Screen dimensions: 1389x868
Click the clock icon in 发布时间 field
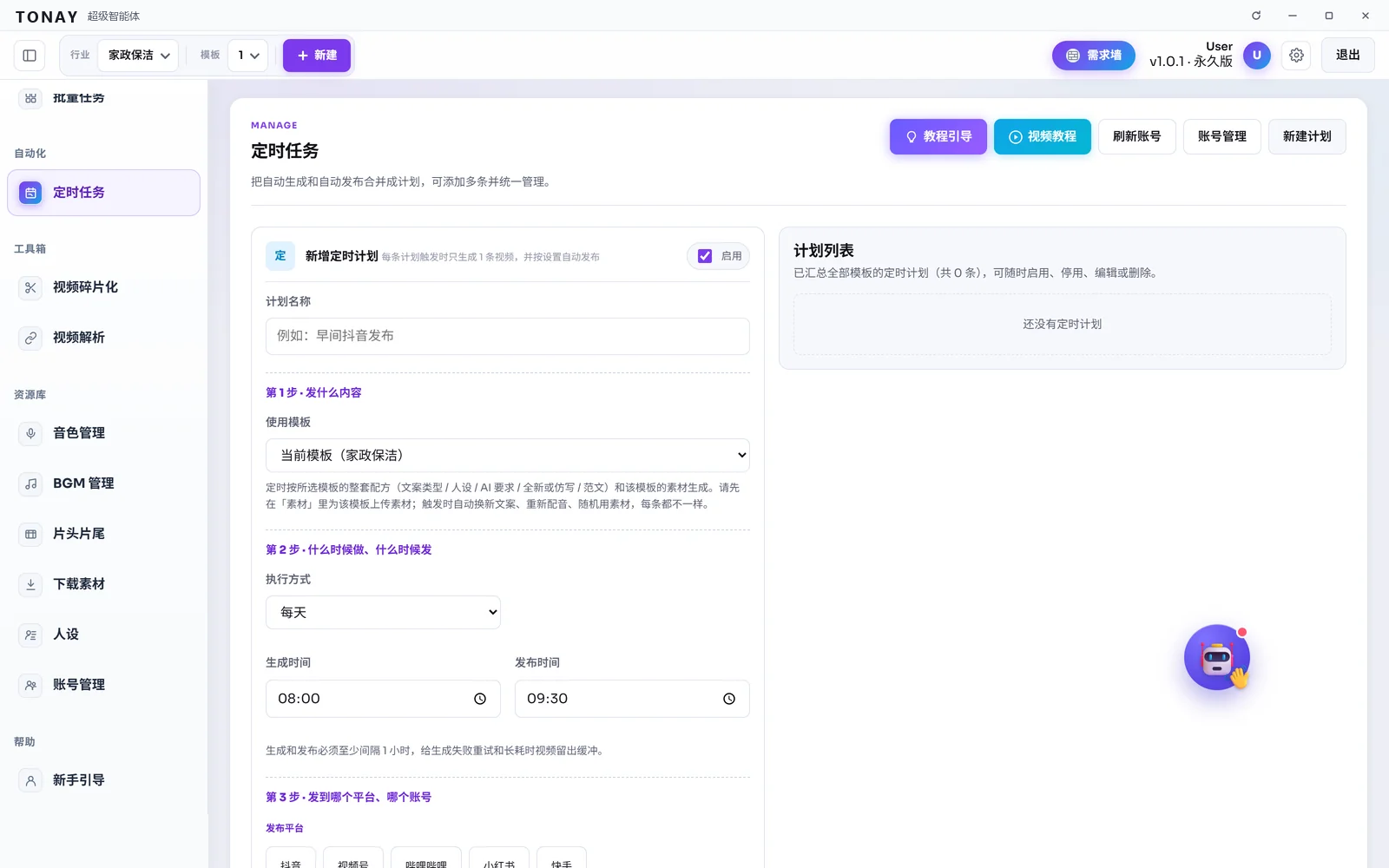pos(729,699)
